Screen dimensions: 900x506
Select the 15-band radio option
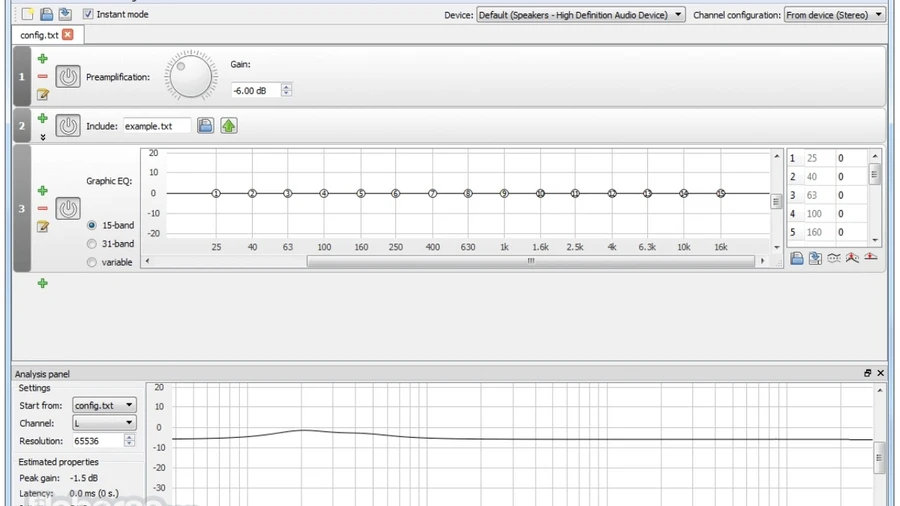tap(92, 225)
